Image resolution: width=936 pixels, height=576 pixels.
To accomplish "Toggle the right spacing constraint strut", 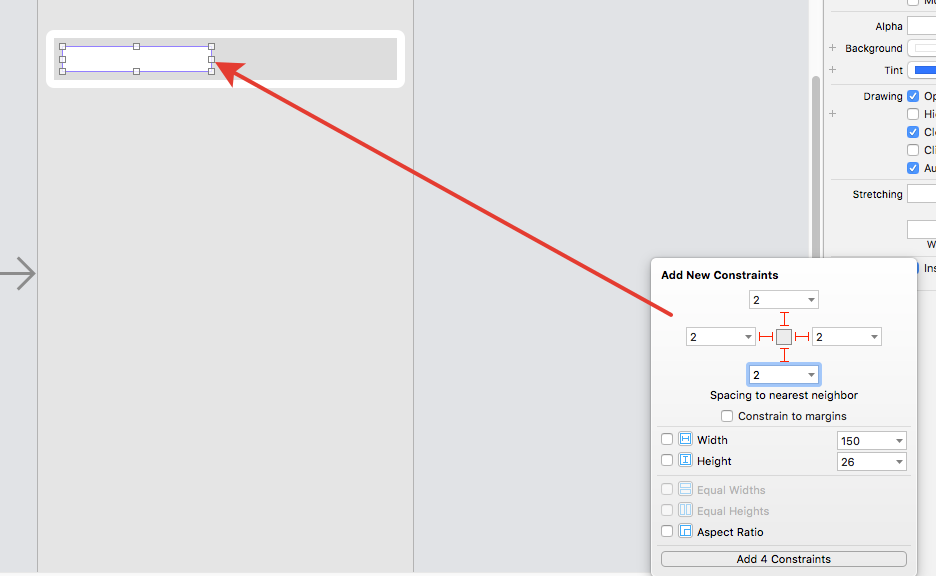I will click(802, 337).
